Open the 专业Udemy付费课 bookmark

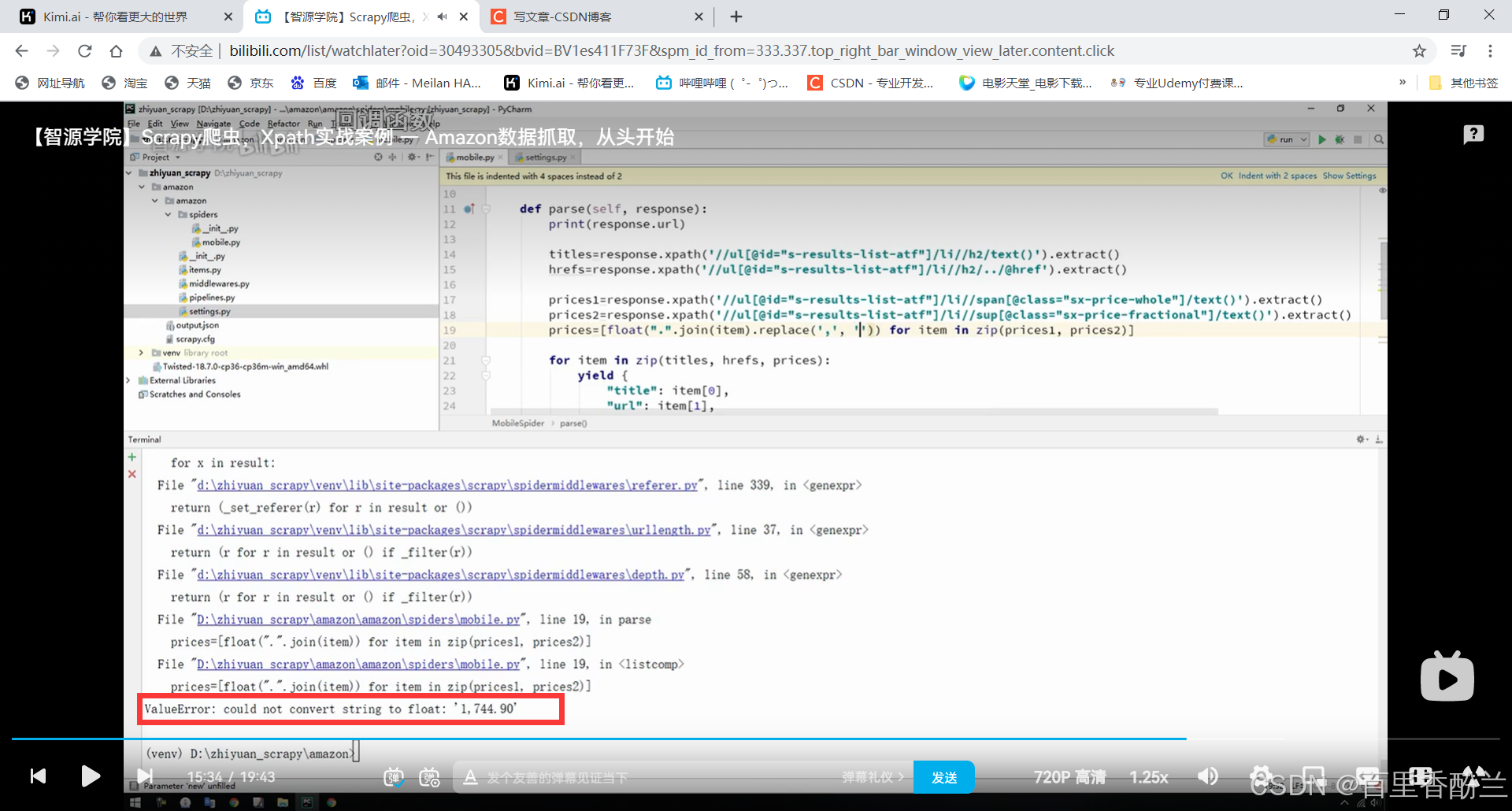tap(1177, 83)
